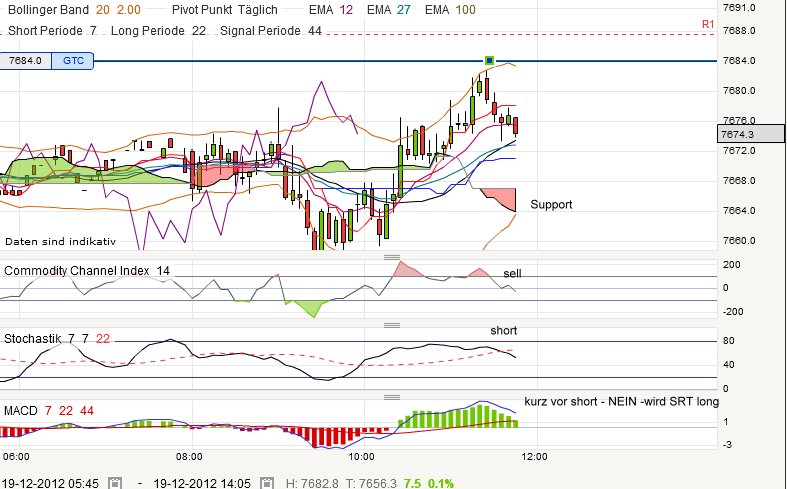Click the current price tag 7674.3
The width and height of the screenshot is (787, 489).
[x=751, y=134]
